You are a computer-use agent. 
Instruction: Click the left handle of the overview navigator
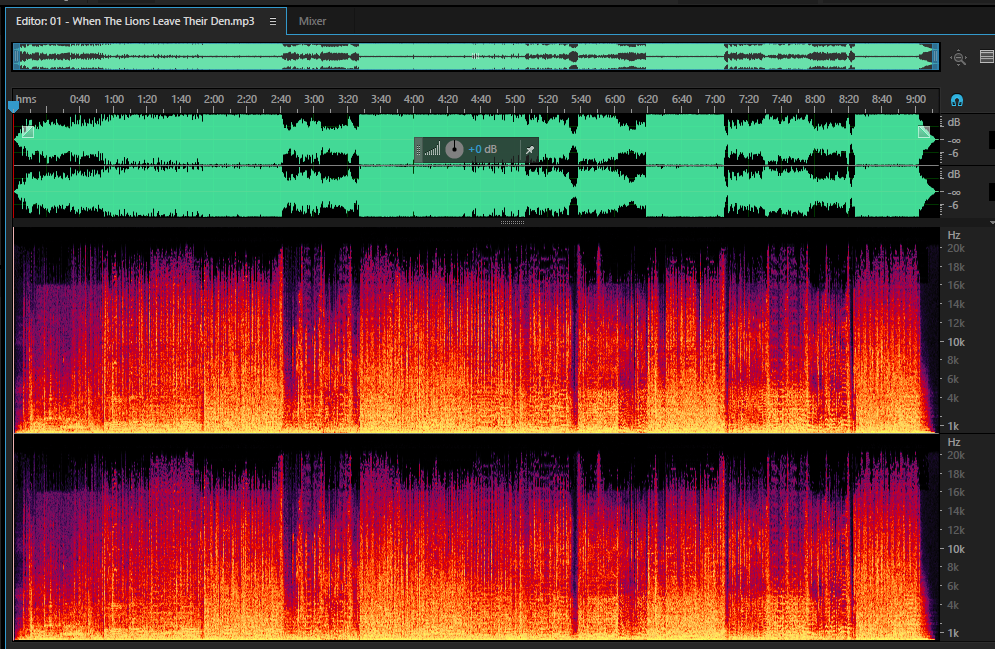coord(16,56)
